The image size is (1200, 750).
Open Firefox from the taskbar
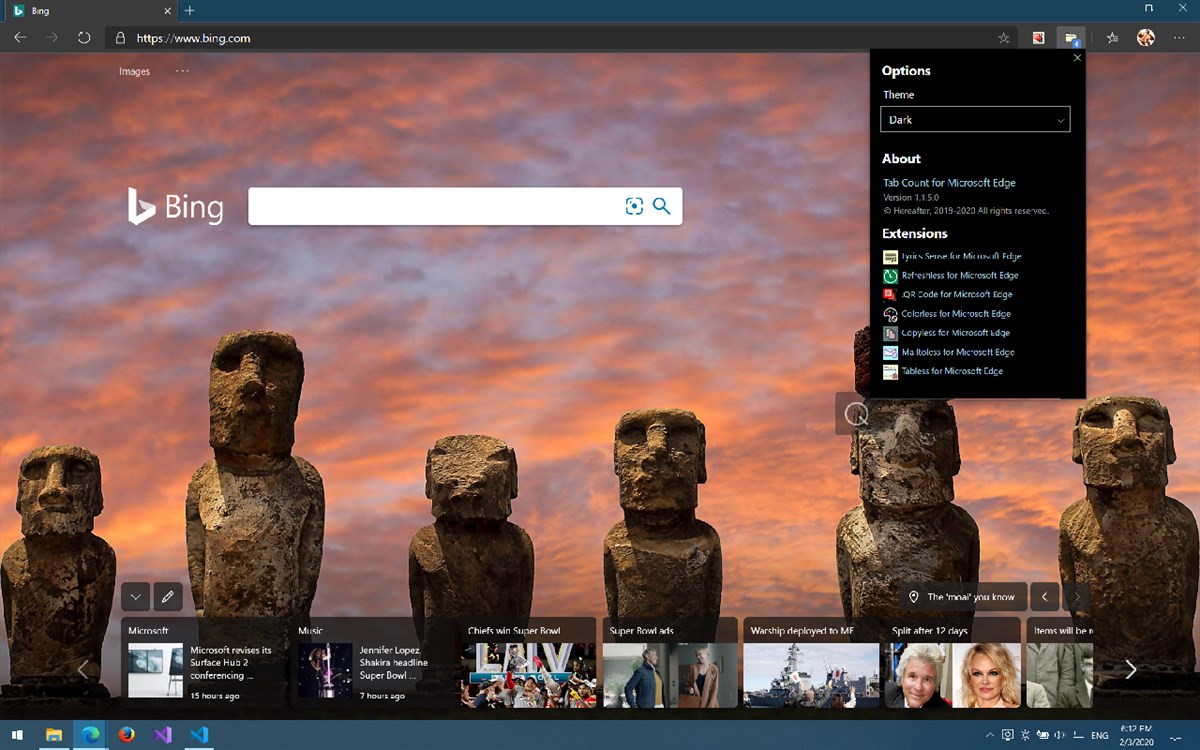point(126,735)
